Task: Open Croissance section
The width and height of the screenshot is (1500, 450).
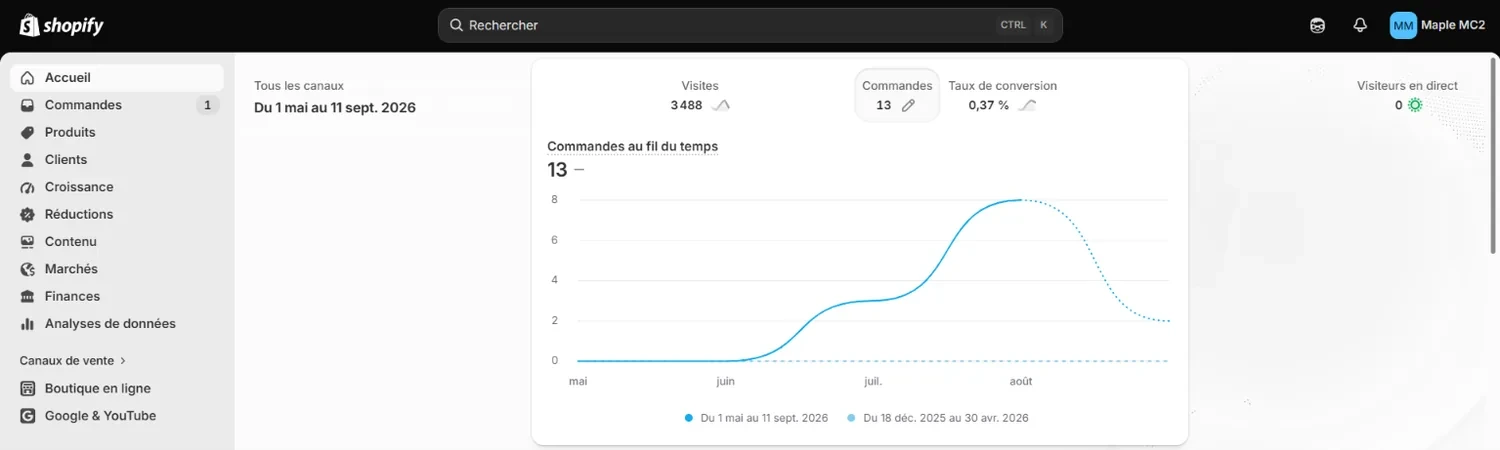Action: pos(117,187)
